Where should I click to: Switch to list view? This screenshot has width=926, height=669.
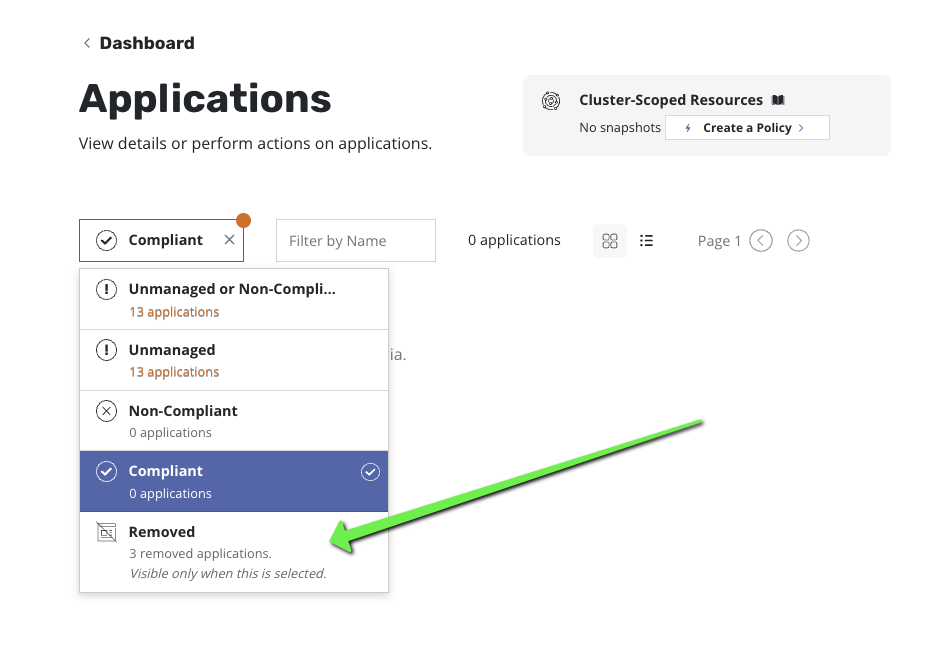click(x=647, y=241)
